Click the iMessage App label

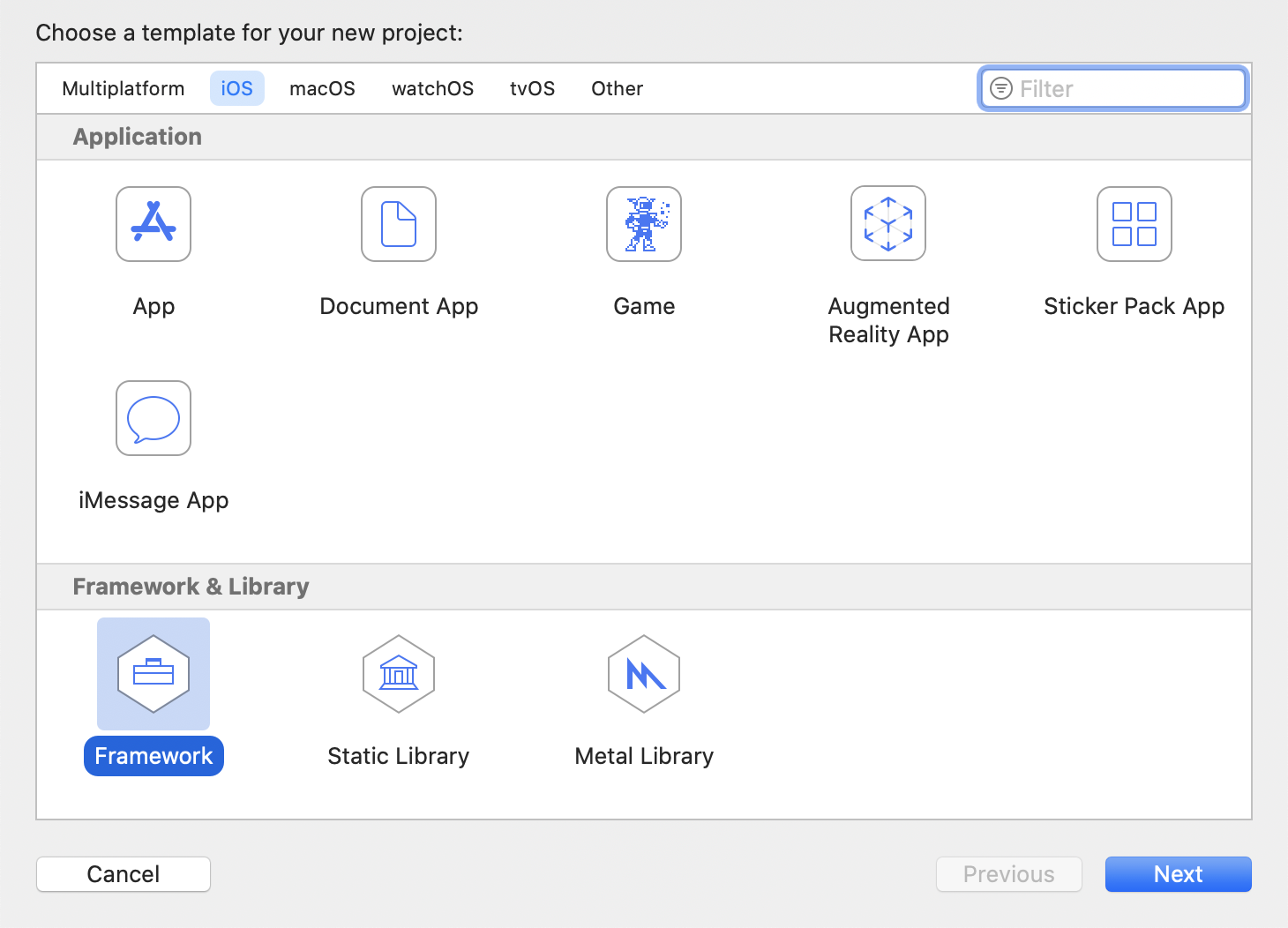(x=154, y=500)
